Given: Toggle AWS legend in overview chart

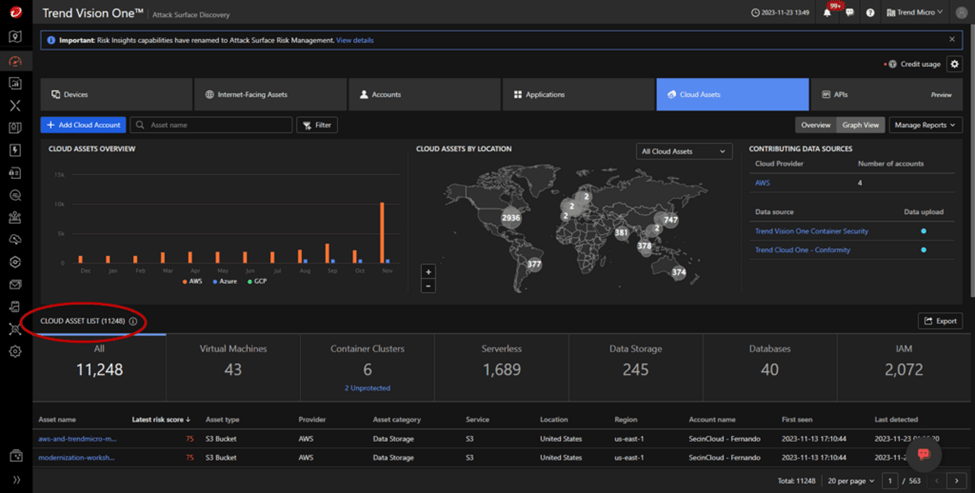Looking at the screenshot, I should tap(192, 282).
